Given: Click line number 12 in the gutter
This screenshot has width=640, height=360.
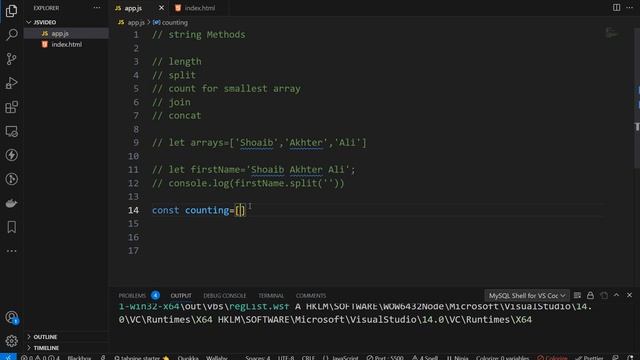Looking at the screenshot, I should click(133, 183).
